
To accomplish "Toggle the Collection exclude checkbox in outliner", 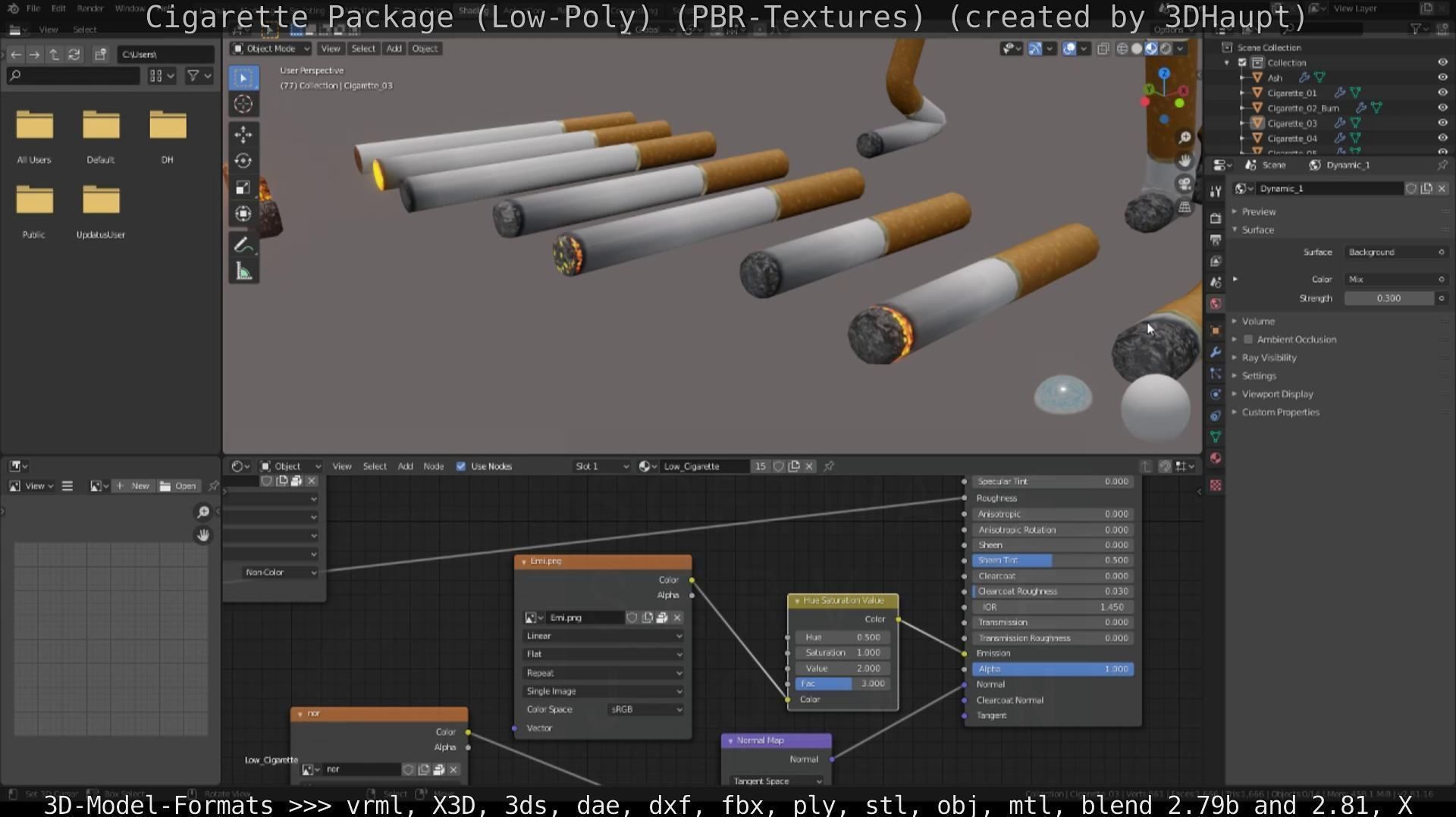I will pyautogui.click(x=1242, y=63).
